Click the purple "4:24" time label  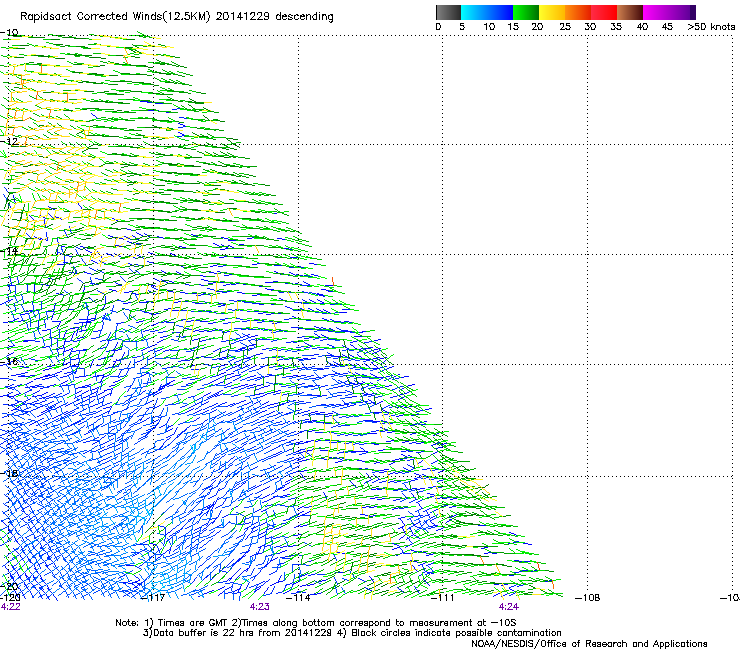point(509,607)
